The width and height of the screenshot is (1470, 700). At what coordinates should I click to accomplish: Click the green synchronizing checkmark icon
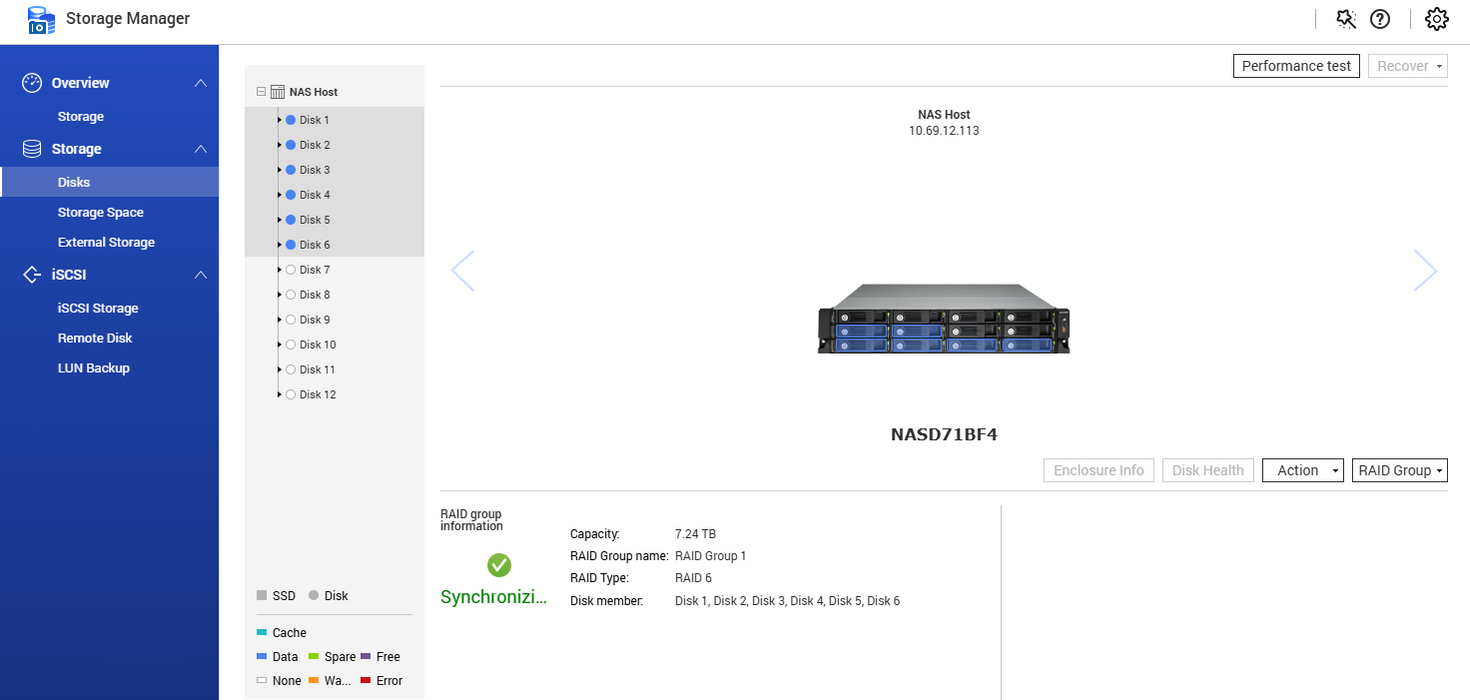tap(499, 565)
